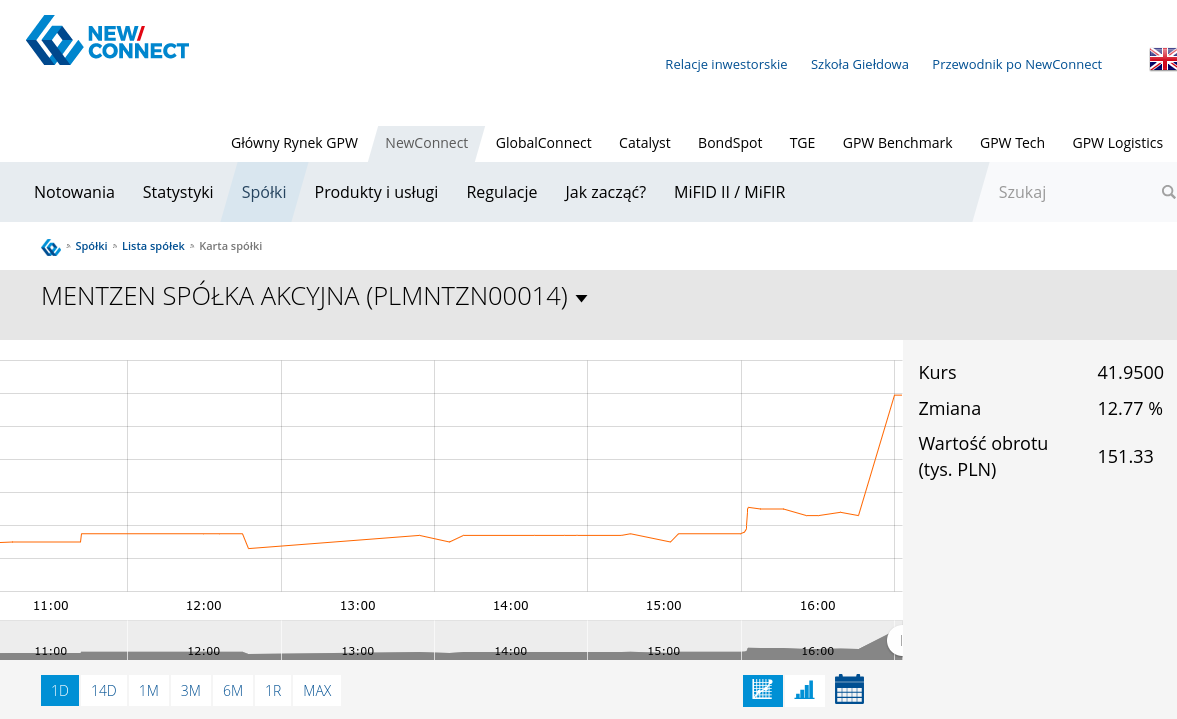Switch to the bar chart volume icon

click(804, 690)
